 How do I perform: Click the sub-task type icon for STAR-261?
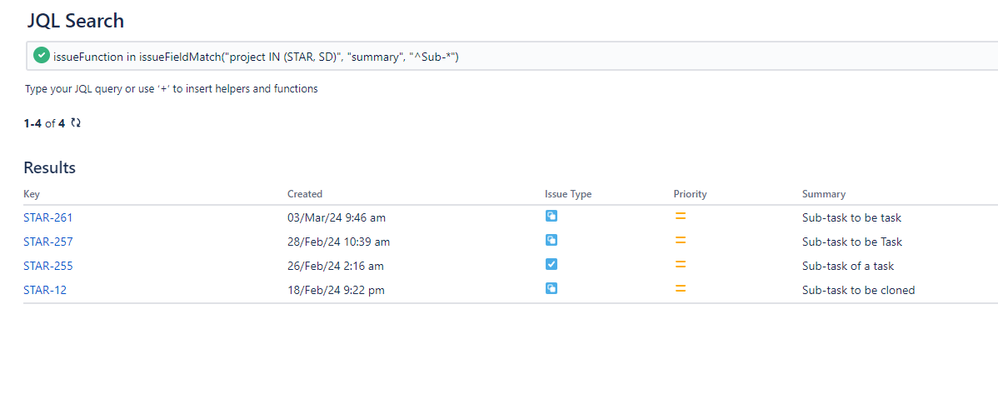click(x=551, y=216)
